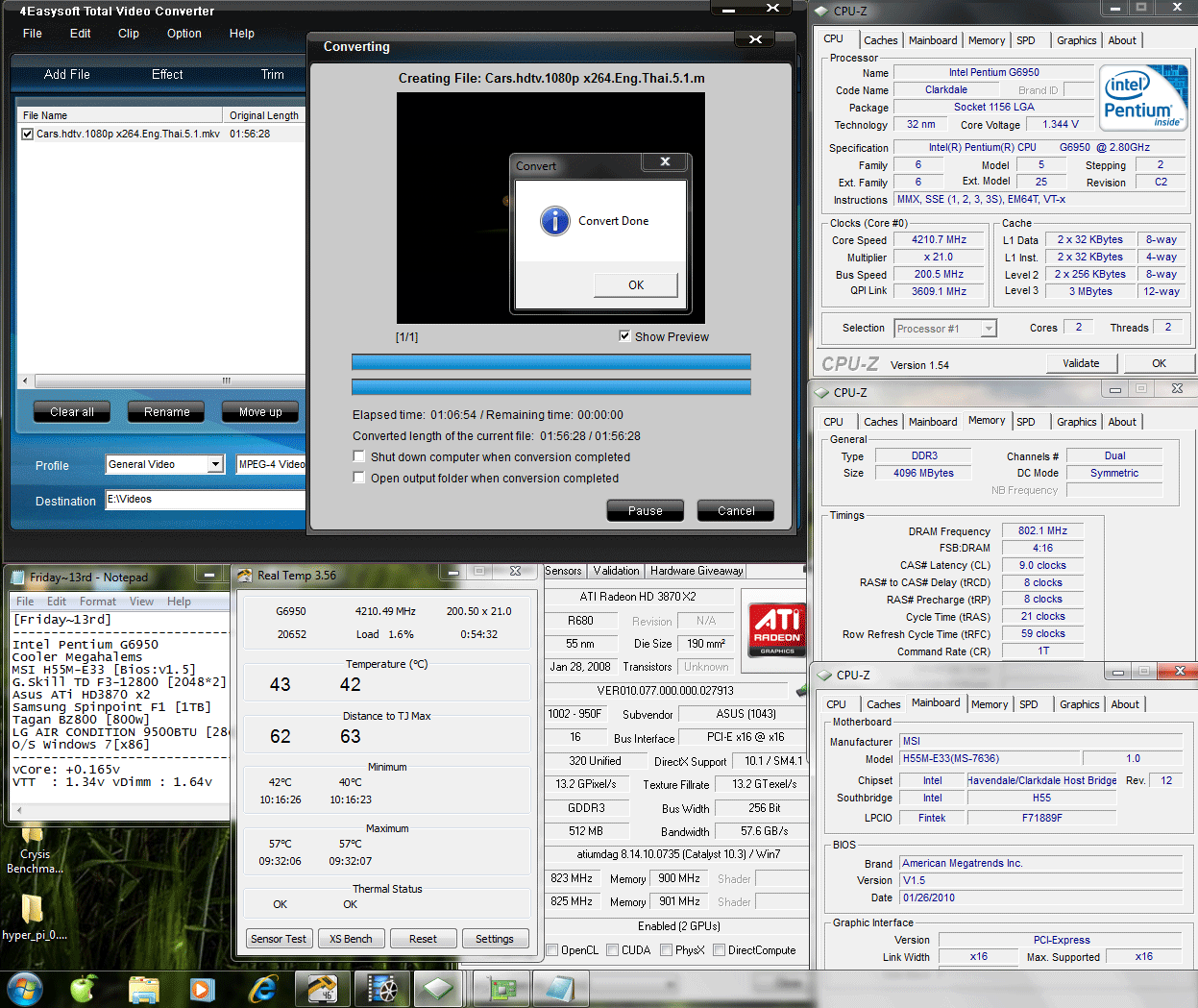This screenshot has height=1008, width=1198.
Task: Uncheck the Cars.hdtv.1080p file checkbox
Action: coord(28,134)
